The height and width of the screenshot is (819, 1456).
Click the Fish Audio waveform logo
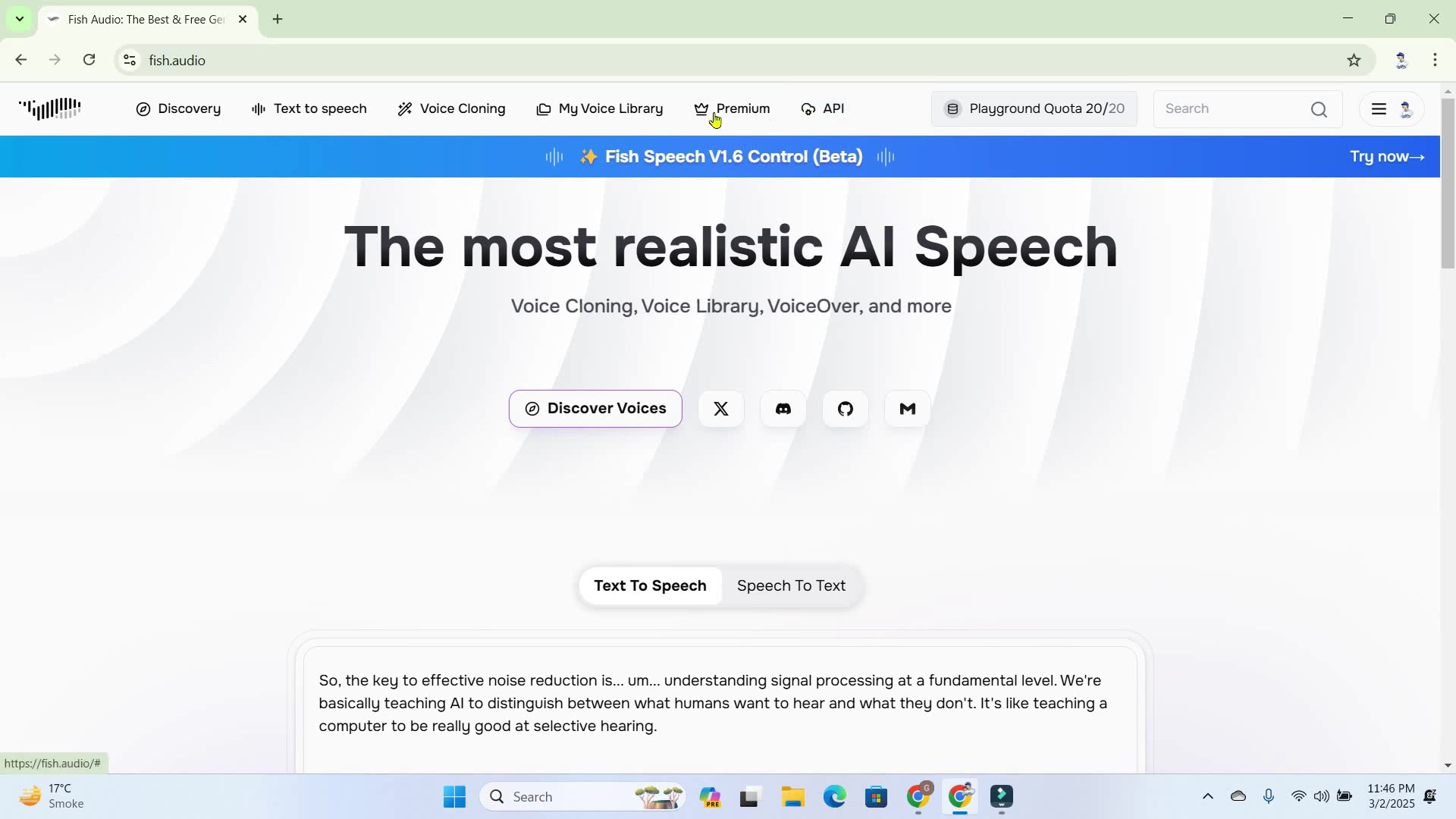[x=50, y=109]
